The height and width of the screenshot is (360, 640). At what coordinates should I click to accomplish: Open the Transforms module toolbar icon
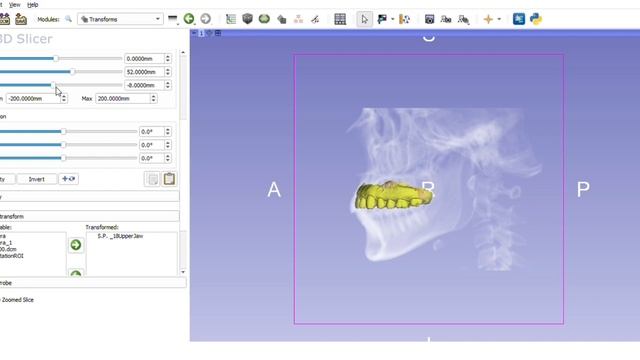point(281,19)
